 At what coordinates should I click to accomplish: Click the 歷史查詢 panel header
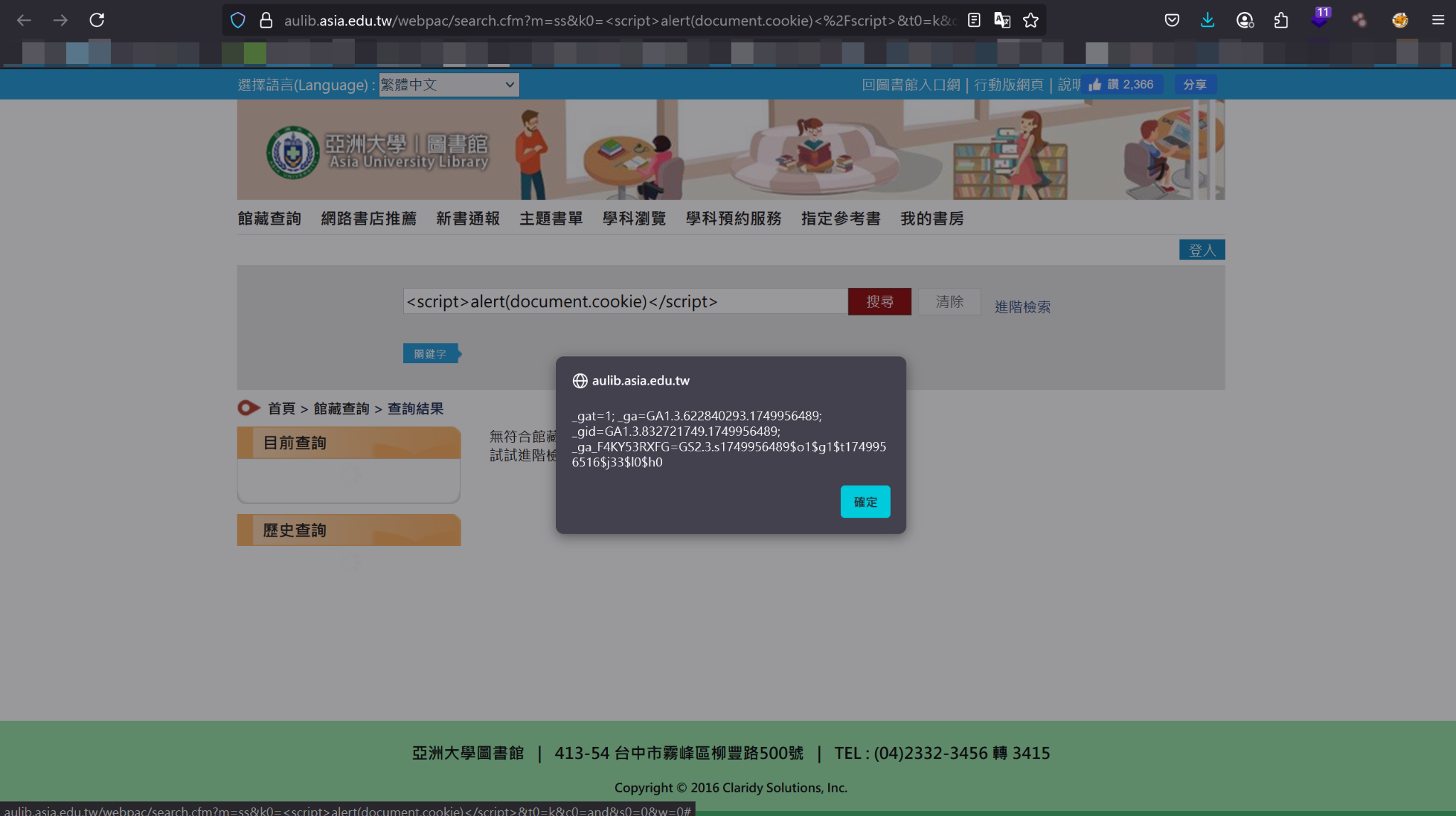coord(348,530)
